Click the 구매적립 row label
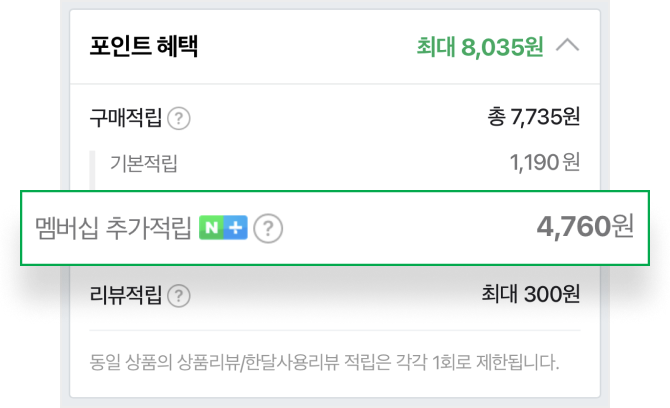The height and width of the screenshot is (408, 670). [x=125, y=118]
